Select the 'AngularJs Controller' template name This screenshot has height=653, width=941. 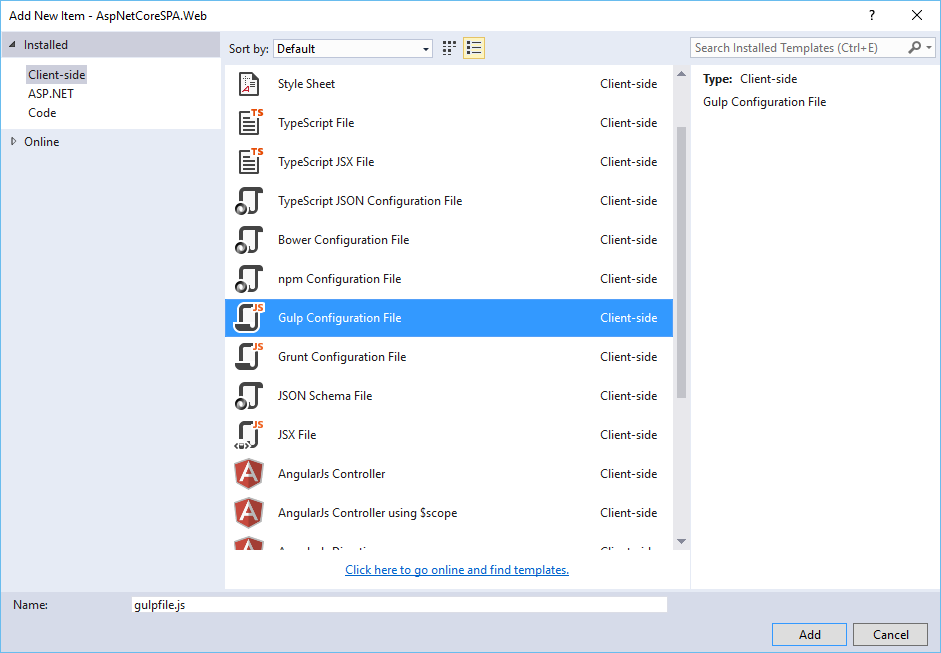[x=331, y=474]
